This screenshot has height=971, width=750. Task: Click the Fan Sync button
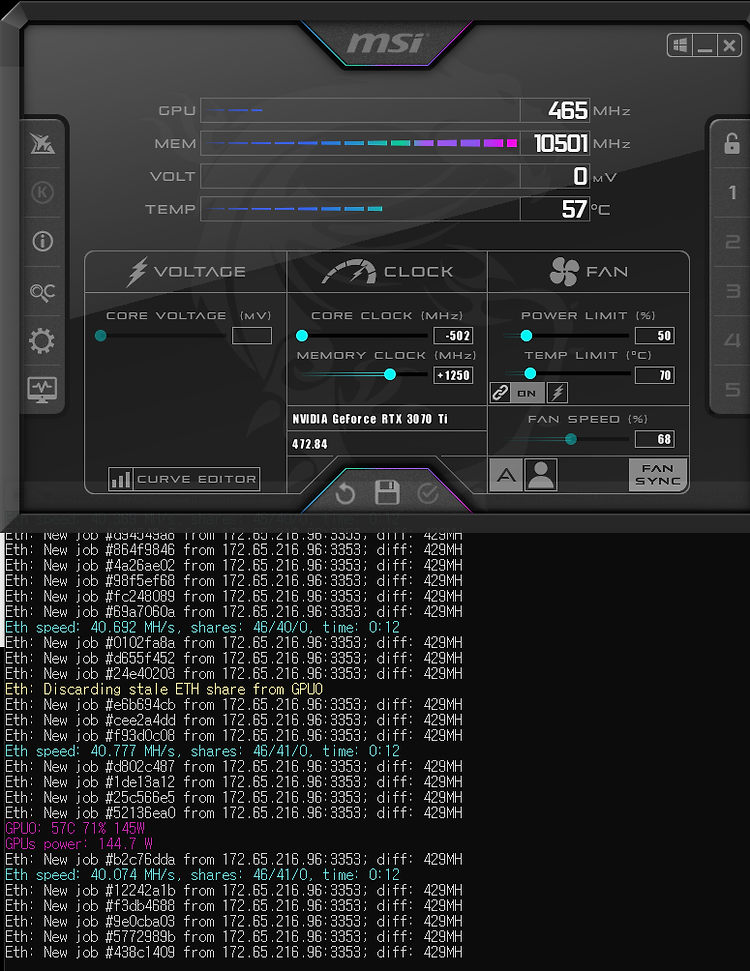pos(658,475)
